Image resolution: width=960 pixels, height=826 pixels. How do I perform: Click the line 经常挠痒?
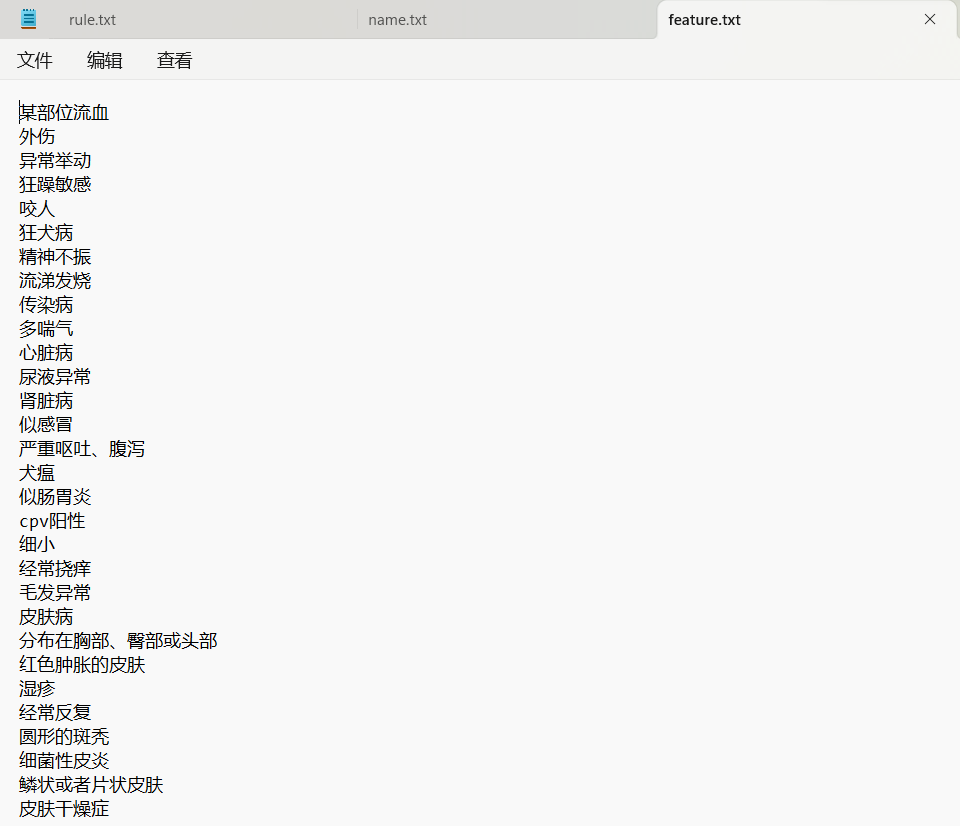click(x=55, y=569)
